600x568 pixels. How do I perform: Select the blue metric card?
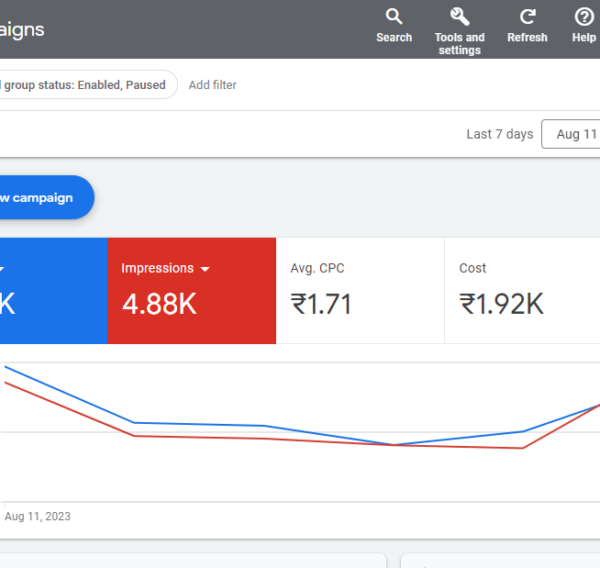(x=54, y=291)
